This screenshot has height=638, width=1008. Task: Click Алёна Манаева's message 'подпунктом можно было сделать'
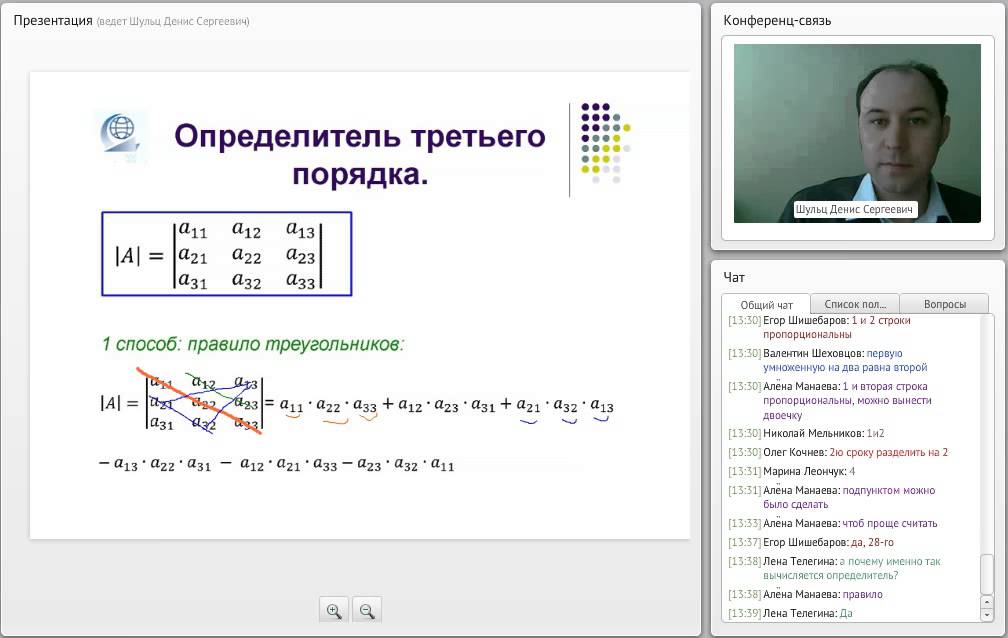point(849,497)
